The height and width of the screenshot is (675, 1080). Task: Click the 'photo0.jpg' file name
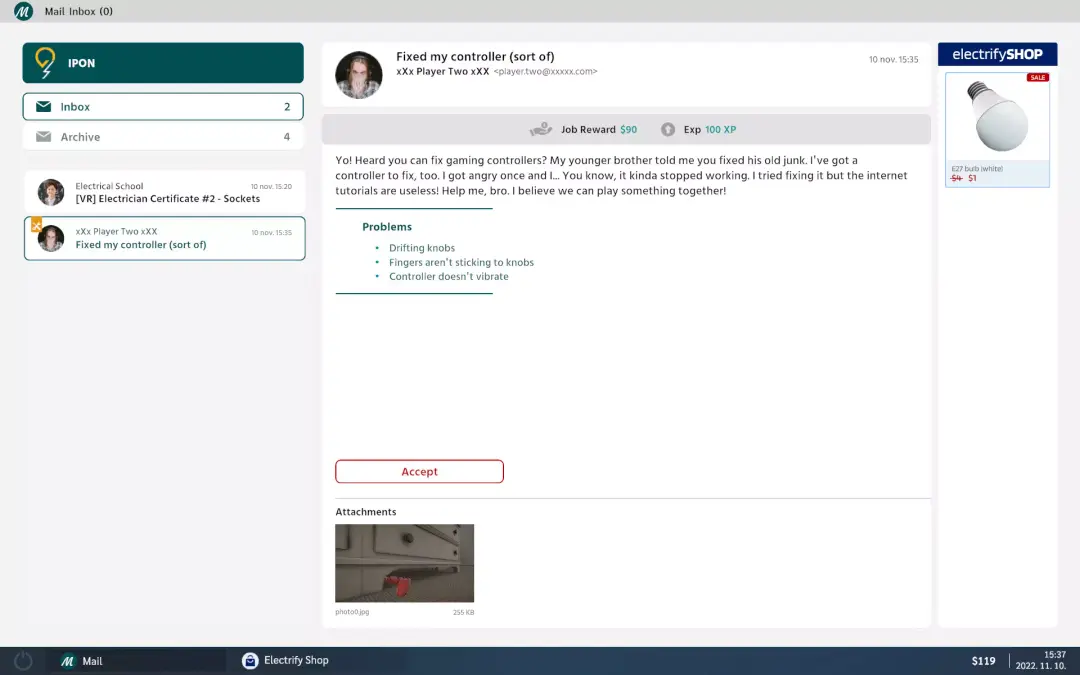point(352,612)
